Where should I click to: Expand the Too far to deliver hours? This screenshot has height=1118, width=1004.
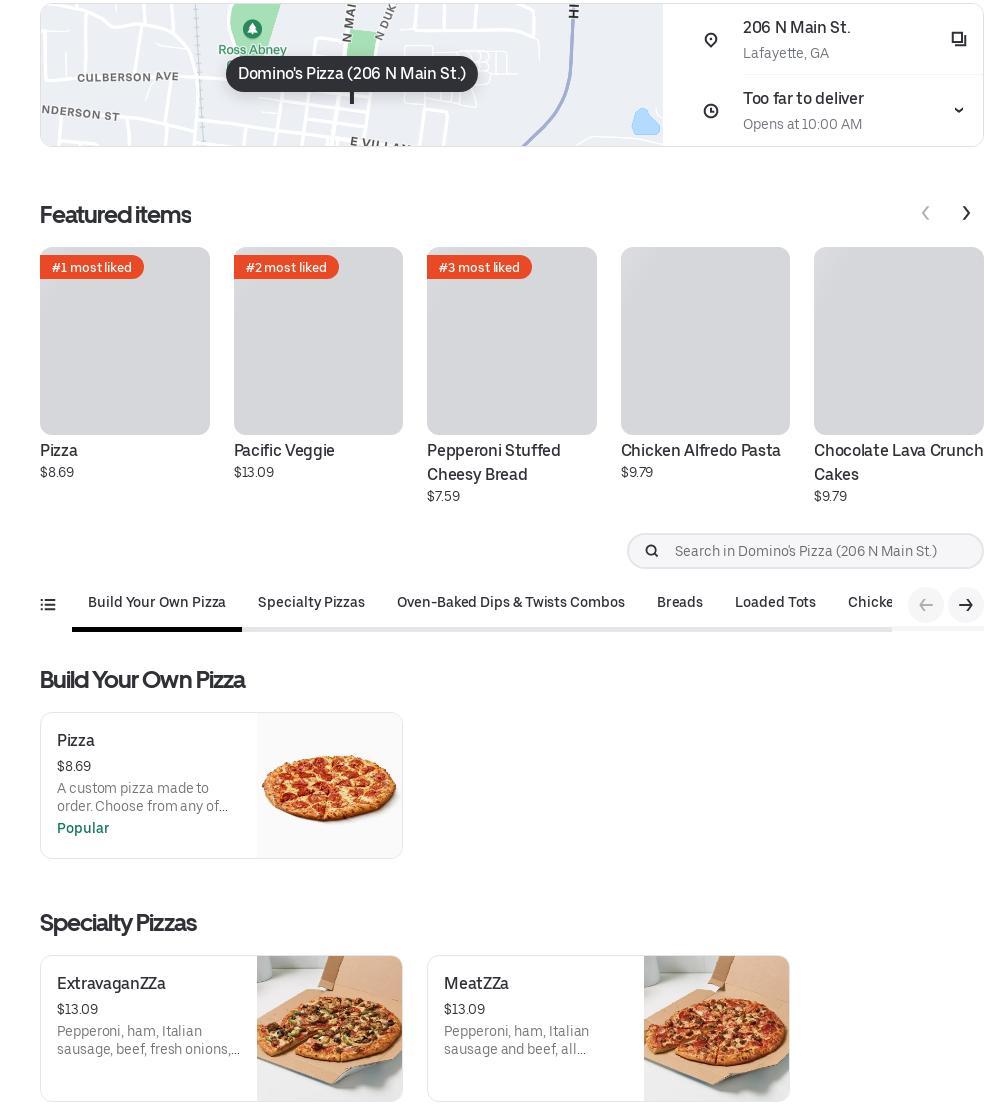coord(958,110)
